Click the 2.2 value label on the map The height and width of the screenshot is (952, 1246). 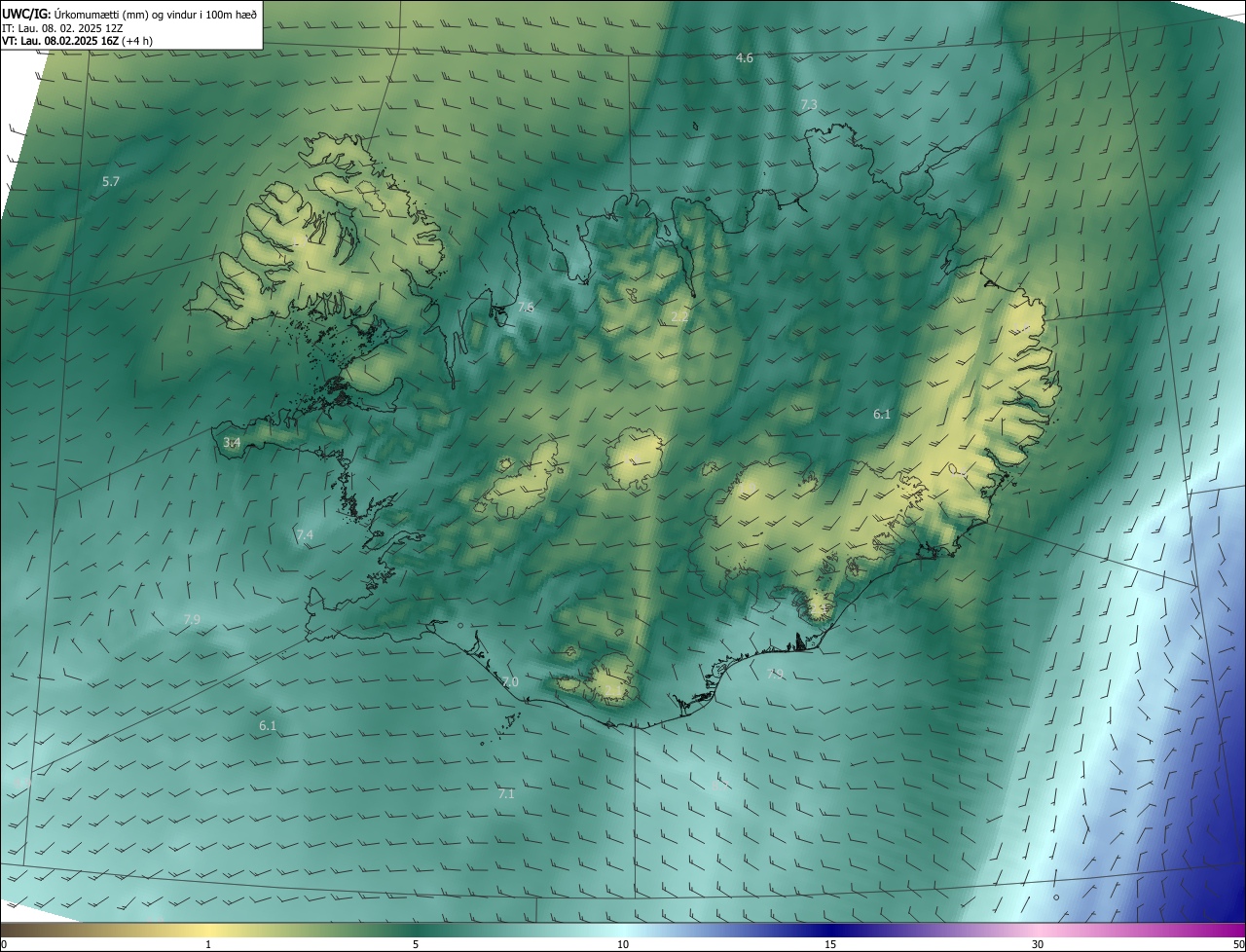click(x=680, y=317)
